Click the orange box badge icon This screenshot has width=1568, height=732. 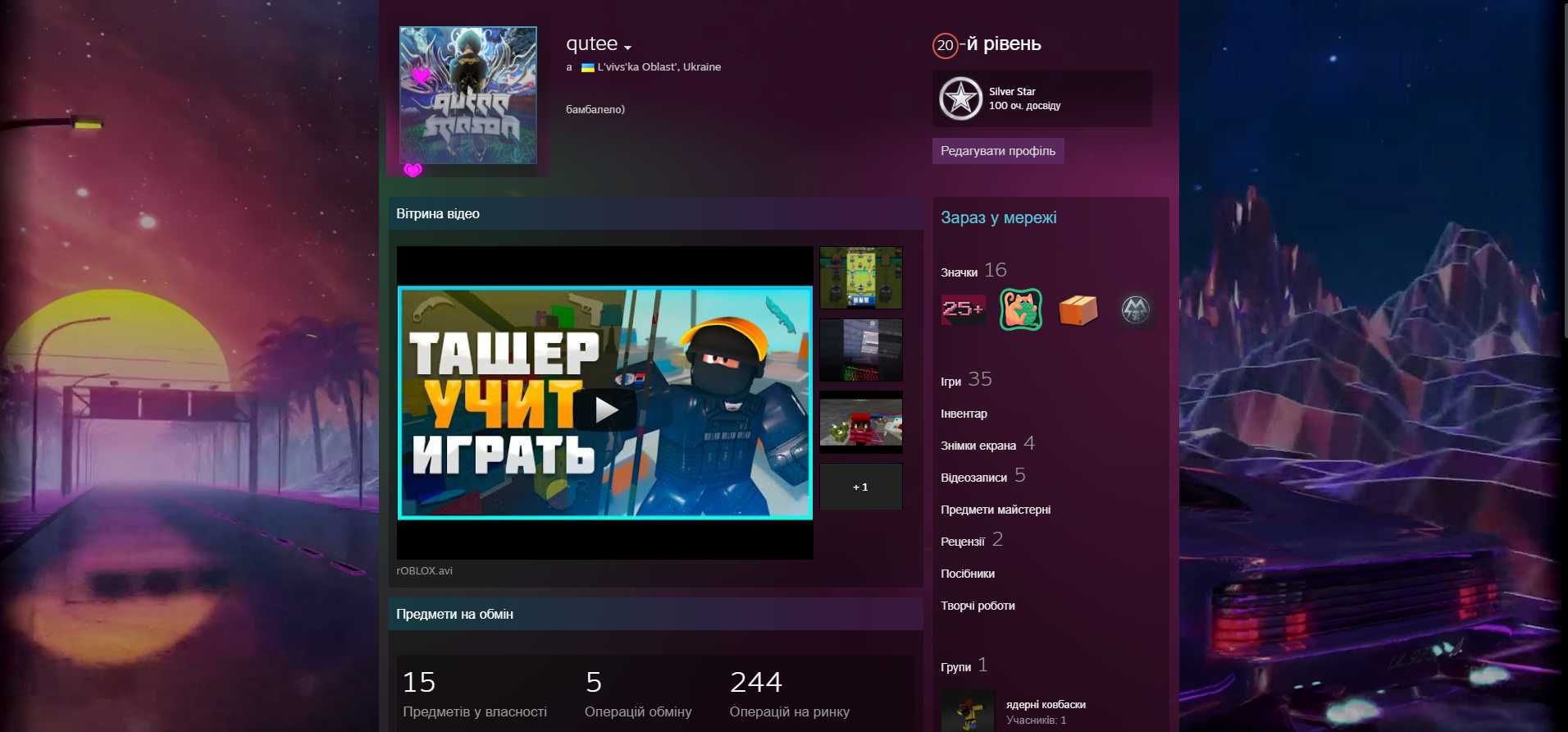1078,310
